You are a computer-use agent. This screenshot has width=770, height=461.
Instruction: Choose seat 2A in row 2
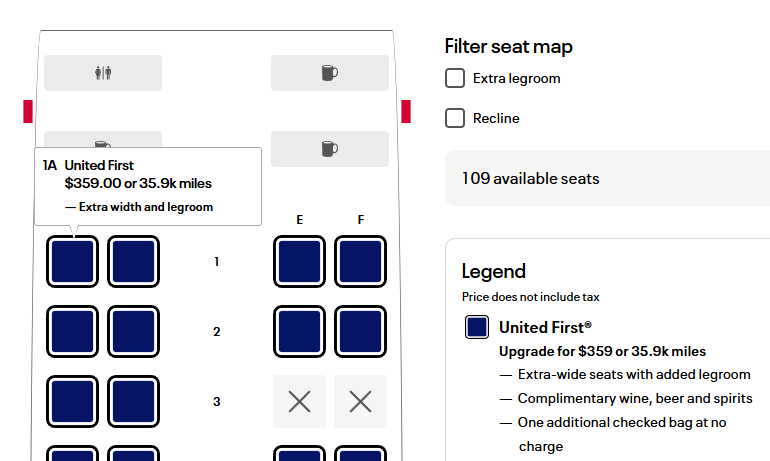[73, 332]
